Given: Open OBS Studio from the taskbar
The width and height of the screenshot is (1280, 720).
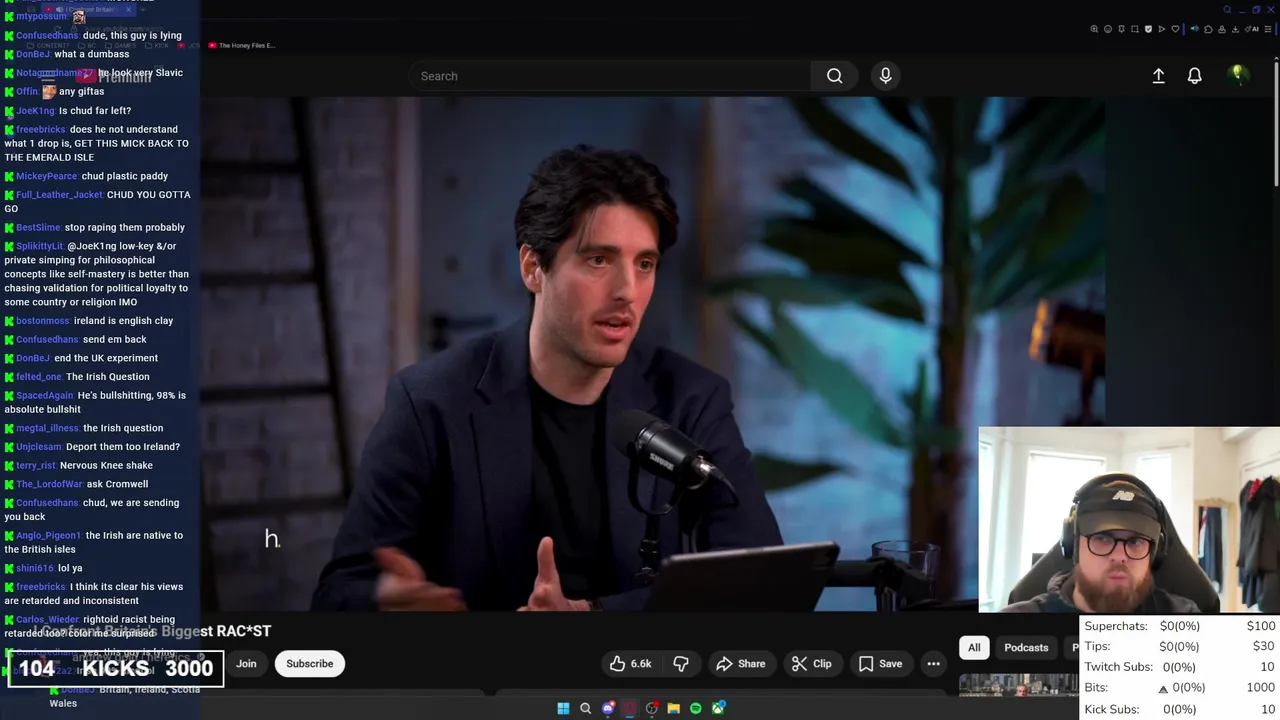Looking at the screenshot, I should [652, 708].
